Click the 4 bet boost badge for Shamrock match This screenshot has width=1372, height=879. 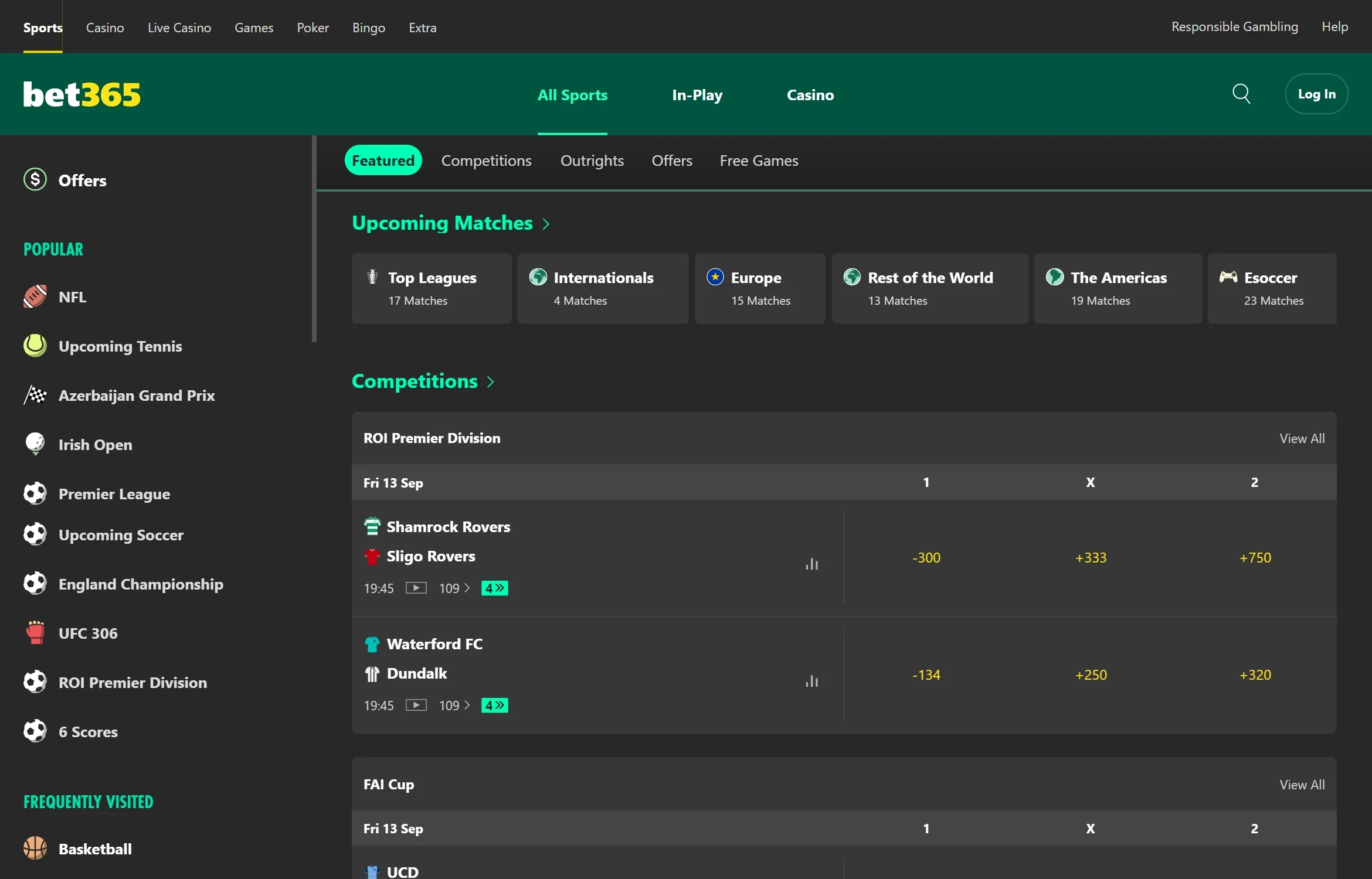click(495, 588)
